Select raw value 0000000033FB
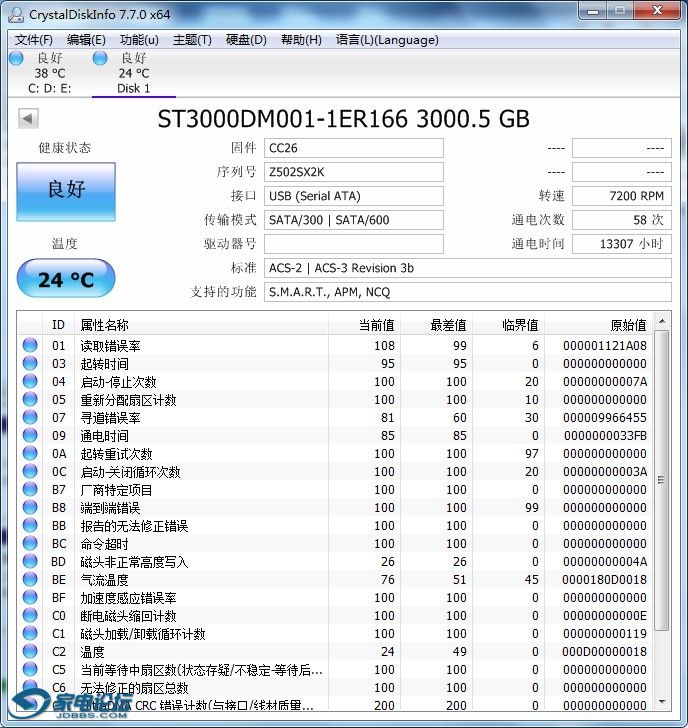 [605, 436]
